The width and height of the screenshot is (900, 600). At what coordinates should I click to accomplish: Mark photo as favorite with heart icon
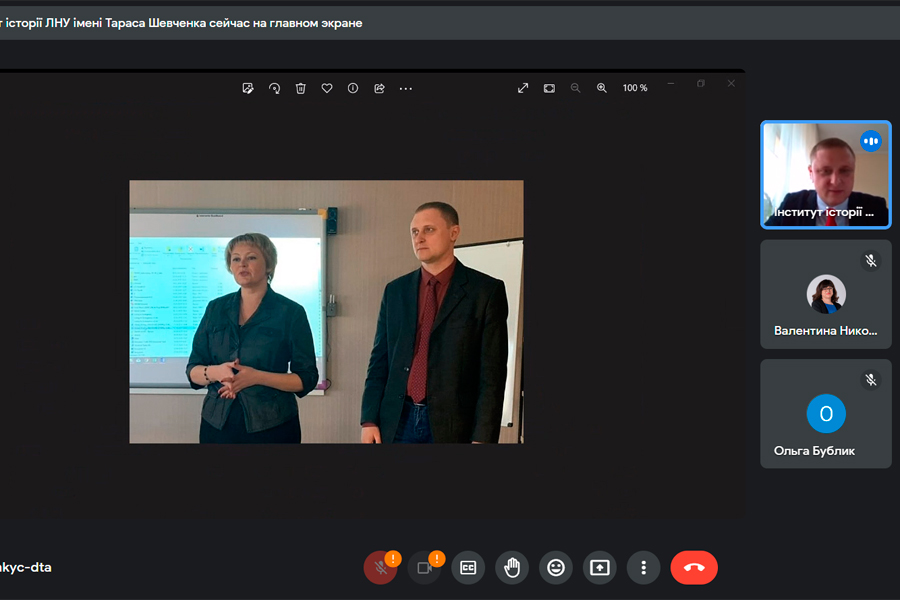point(327,88)
